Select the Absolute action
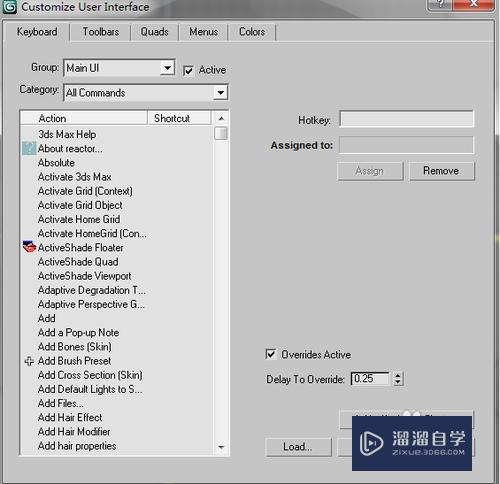The width and height of the screenshot is (500, 484). pos(56,163)
